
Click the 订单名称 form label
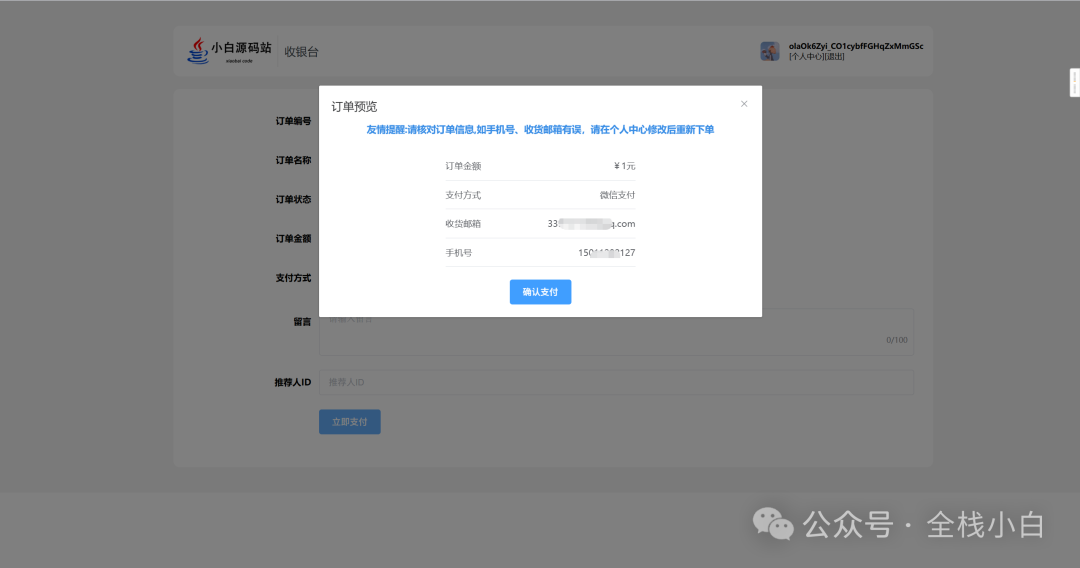click(293, 160)
